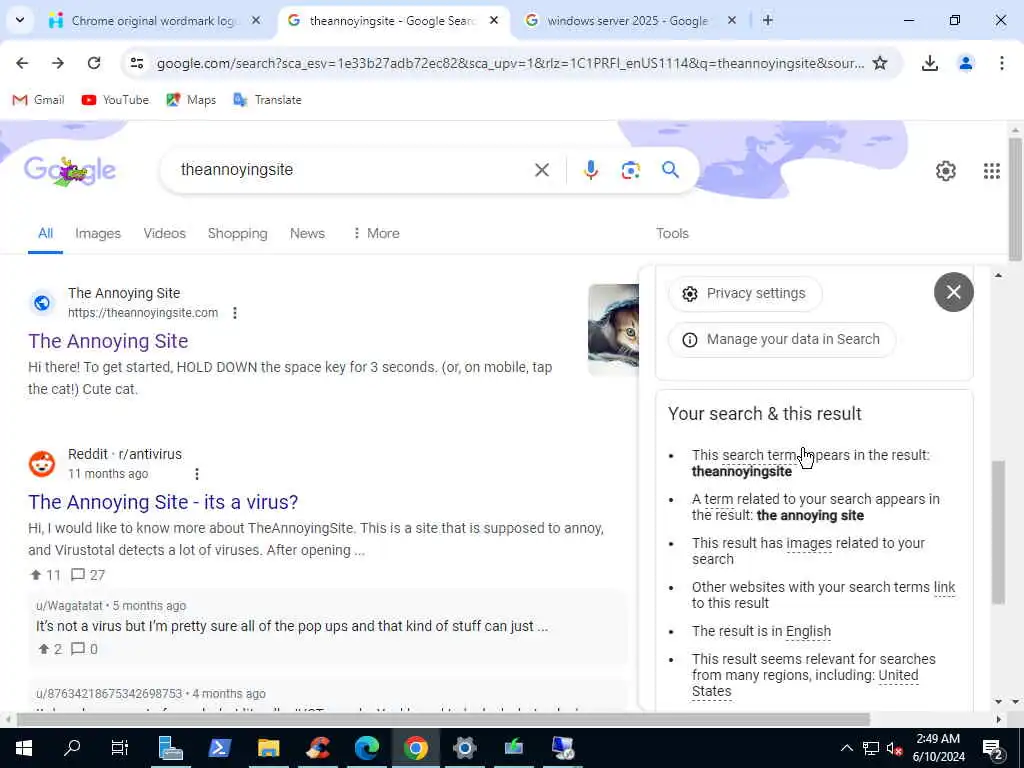This screenshot has height=768, width=1024.
Task: Switch to the Videos tab
Action: 165,233
